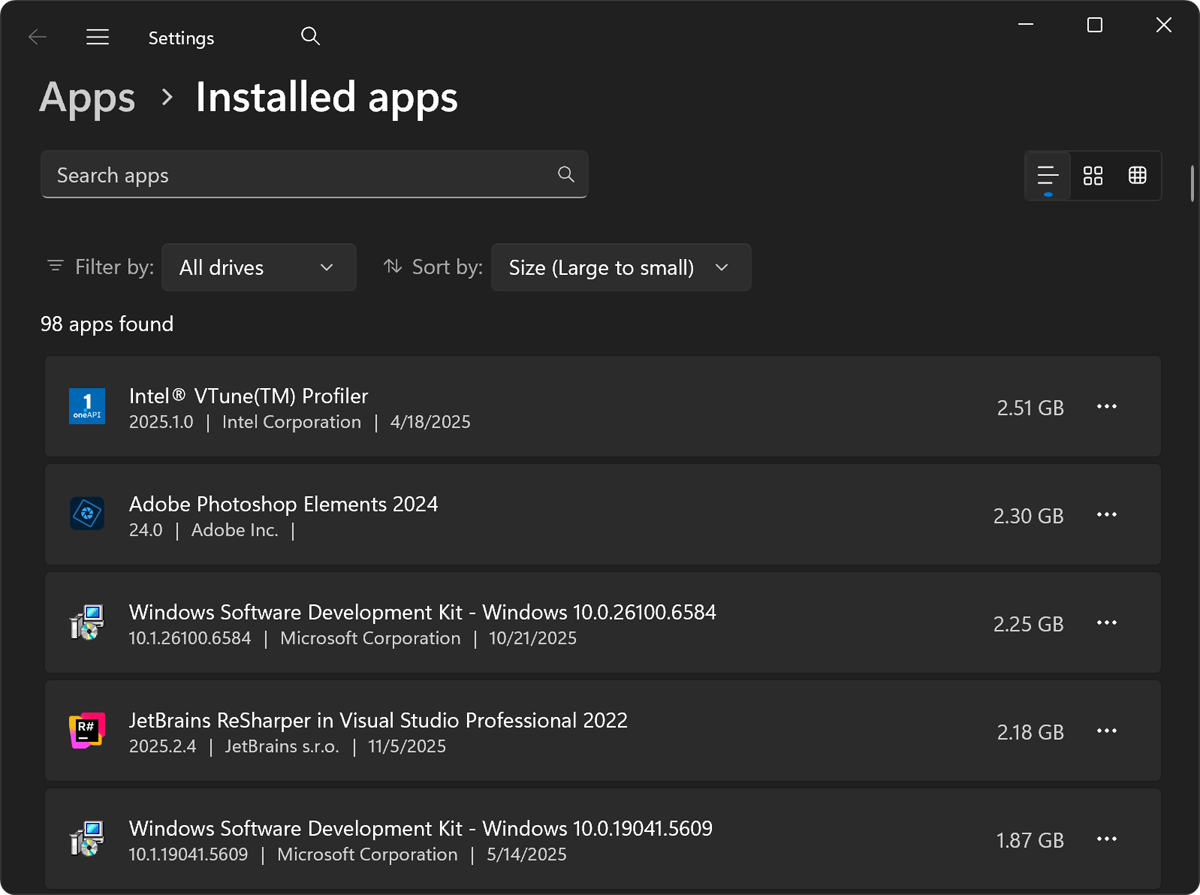Click the Installed apps heading
This screenshot has height=895, width=1200.
(327, 98)
